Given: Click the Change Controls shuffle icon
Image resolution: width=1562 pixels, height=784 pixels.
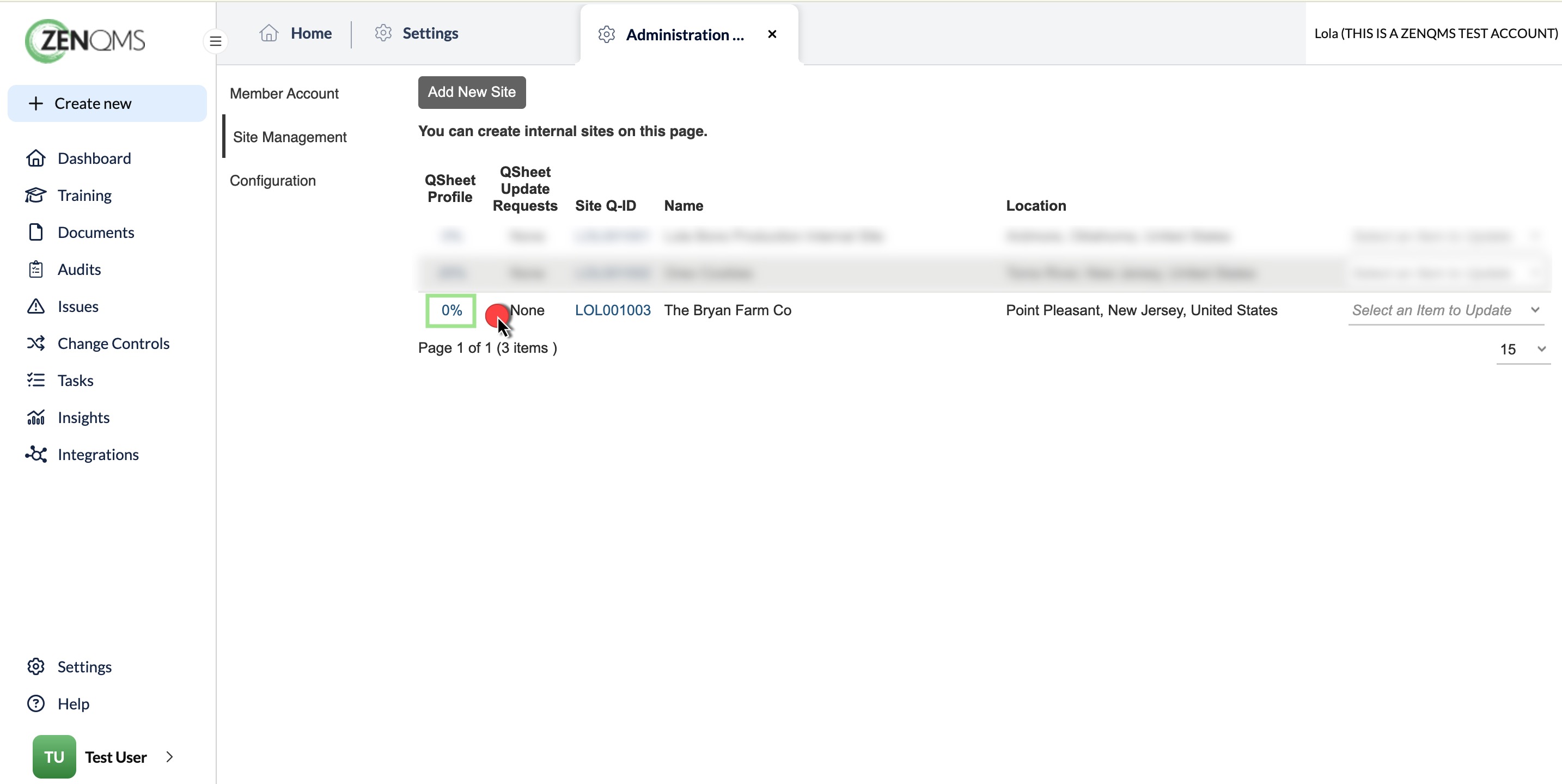Looking at the screenshot, I should 36,343.
